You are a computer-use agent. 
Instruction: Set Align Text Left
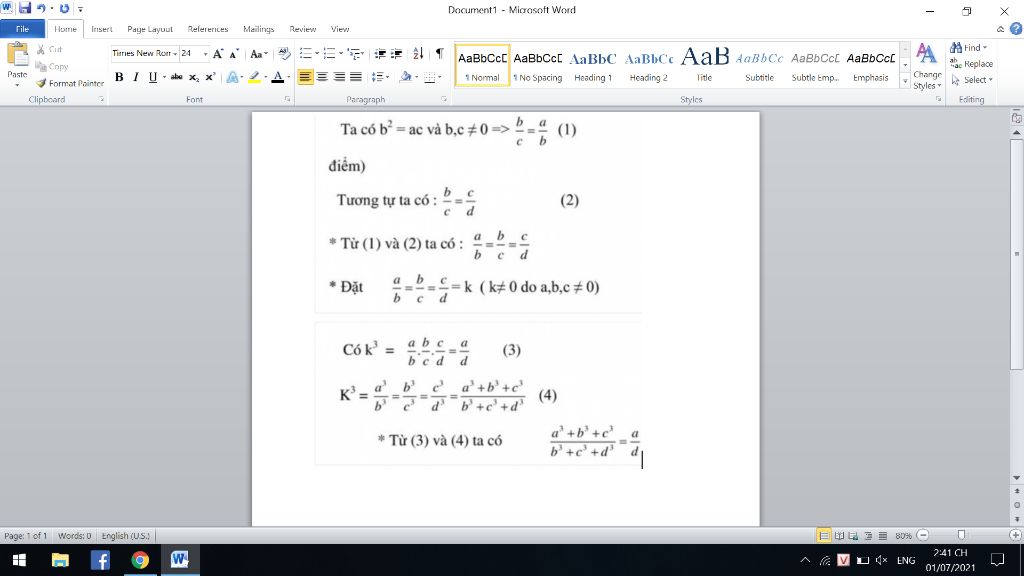coord(305,77)
